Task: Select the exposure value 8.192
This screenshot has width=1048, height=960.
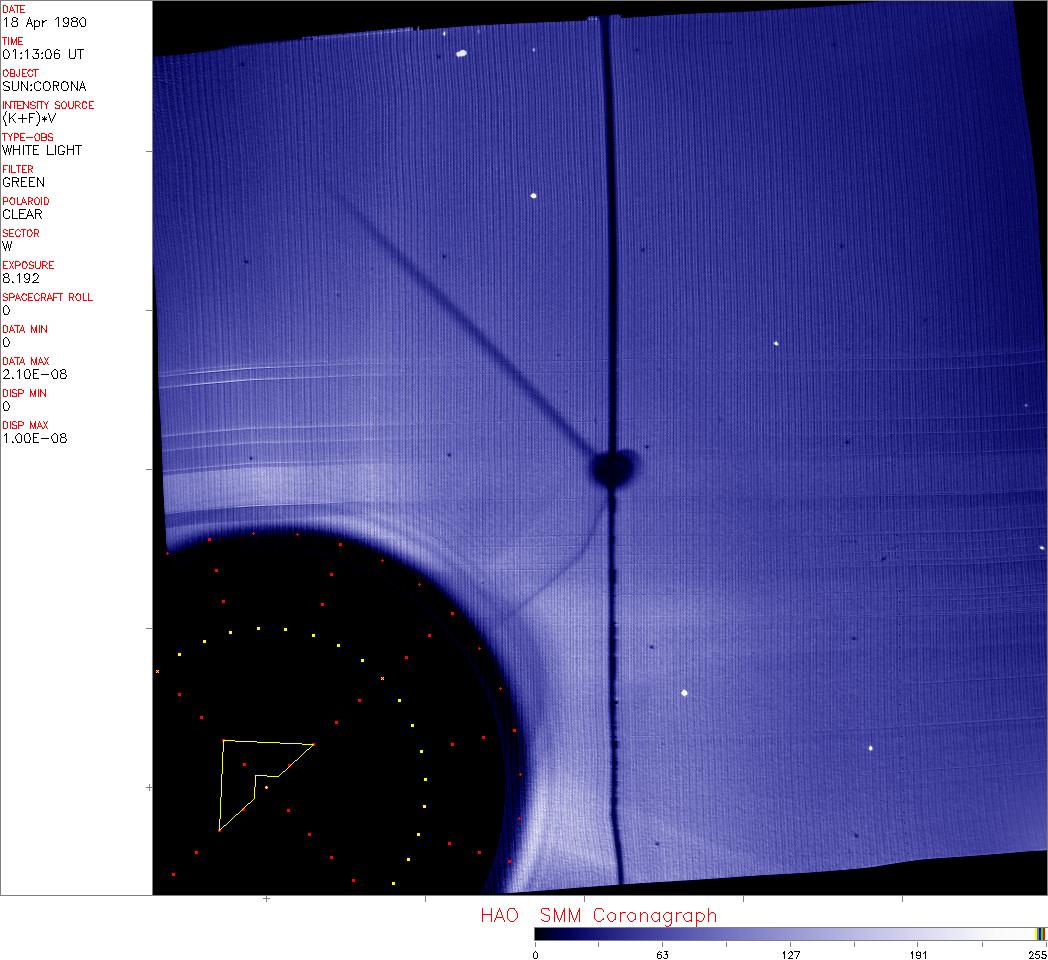Action: pos(21,278)
